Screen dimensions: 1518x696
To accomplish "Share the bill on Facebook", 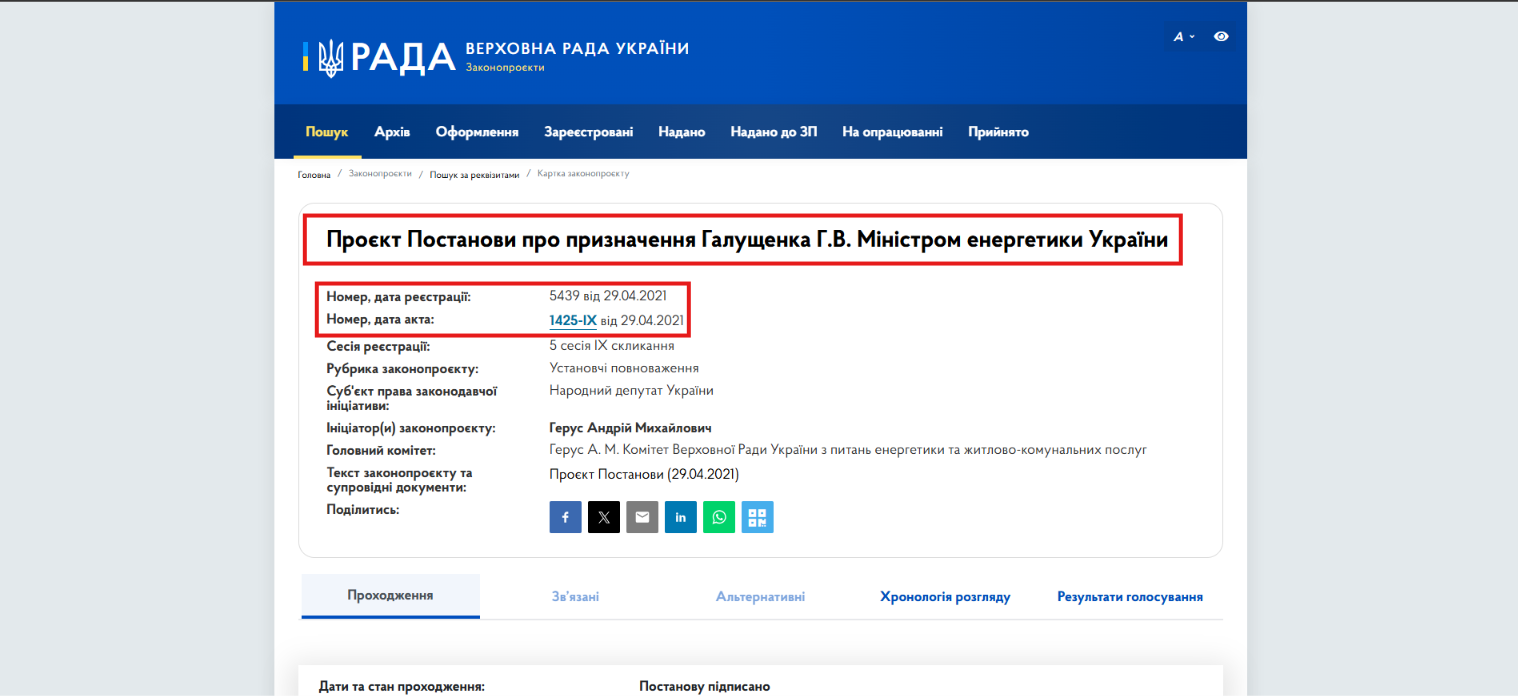I will pos(565,517).
